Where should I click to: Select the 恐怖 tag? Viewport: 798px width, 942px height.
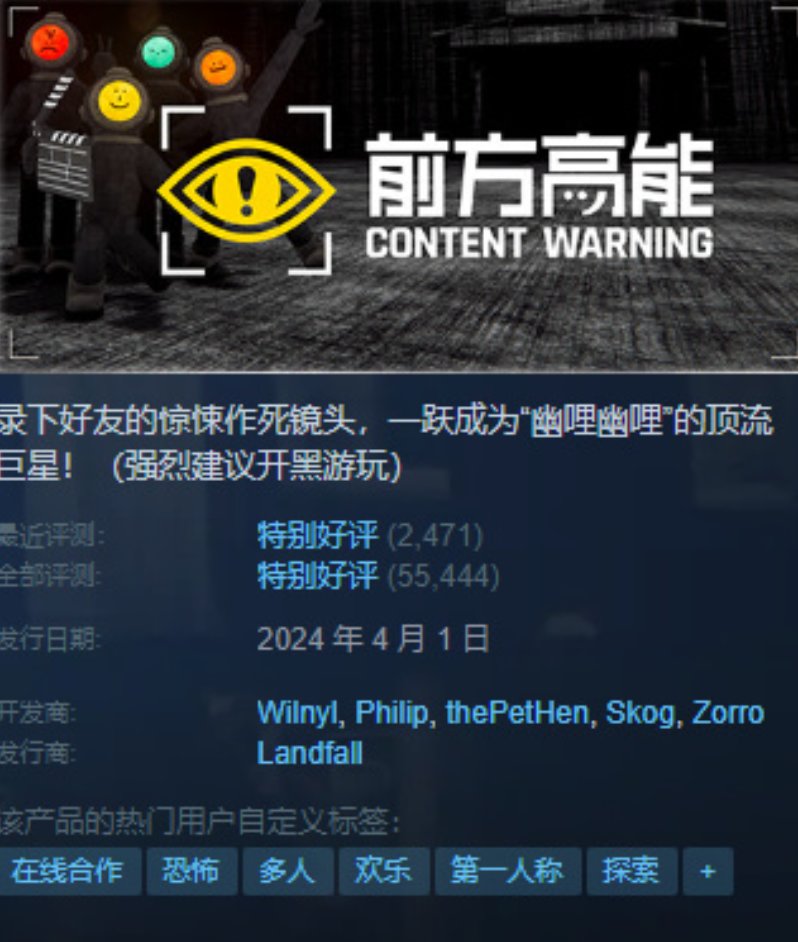coord(192,871)
